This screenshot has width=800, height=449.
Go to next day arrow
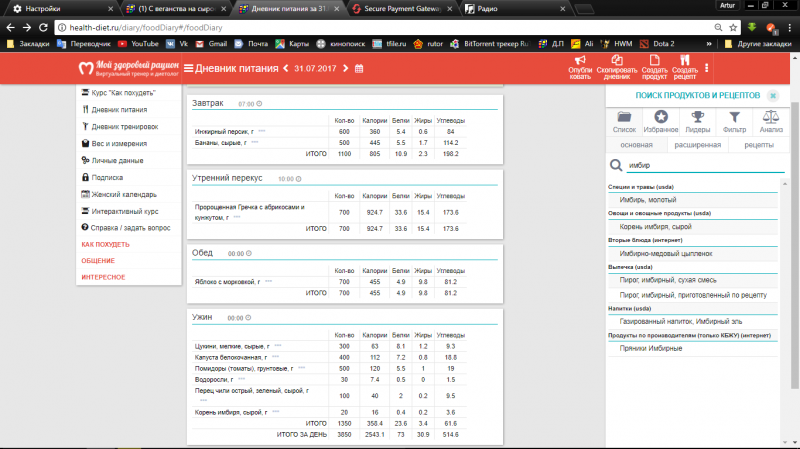click(345, 68)
